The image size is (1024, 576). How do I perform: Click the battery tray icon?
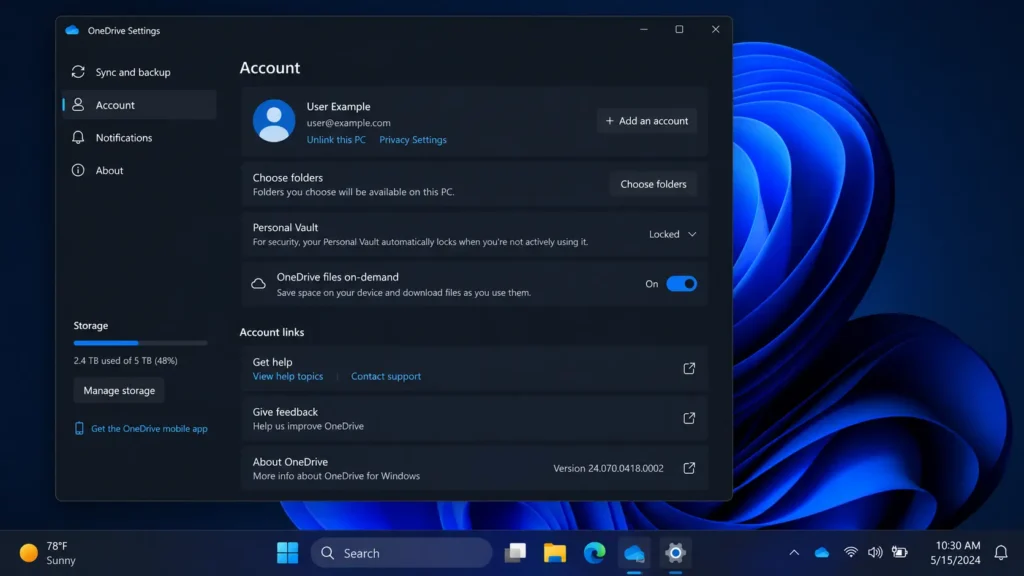coord(900,552)
